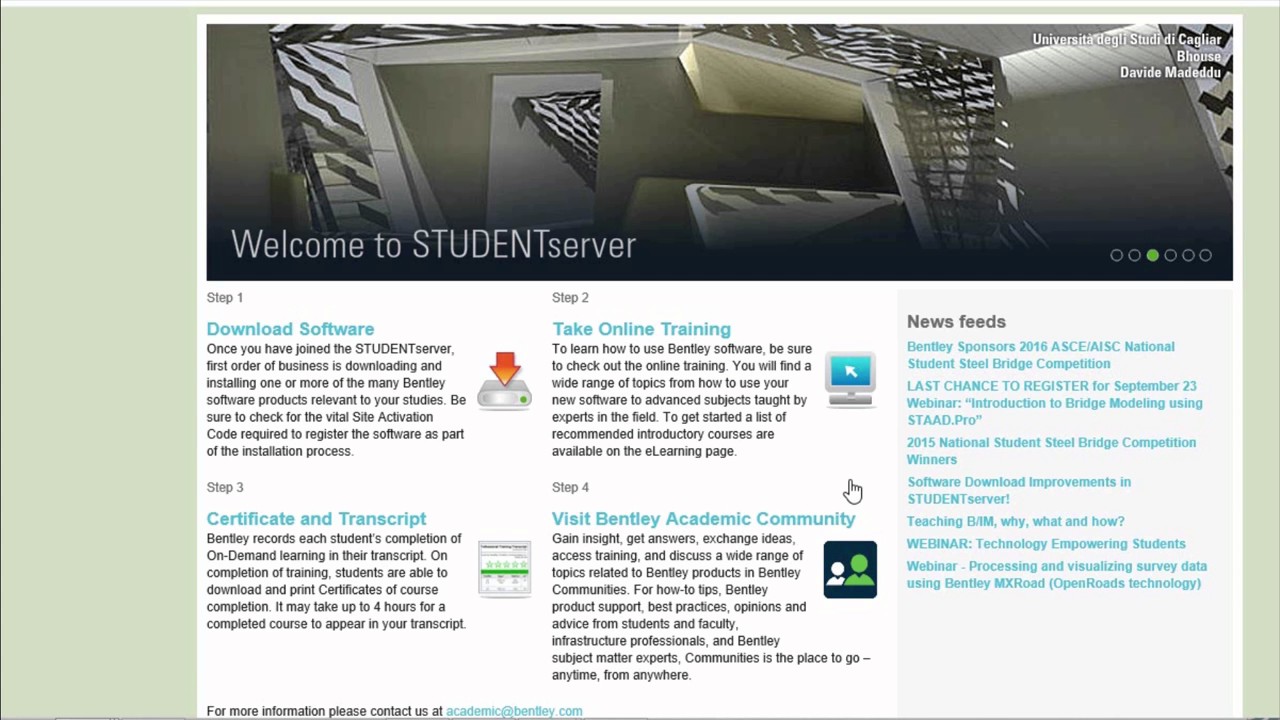Click the Step 2 label
This screenshot has height=720, width=1280.
(570, 298)
